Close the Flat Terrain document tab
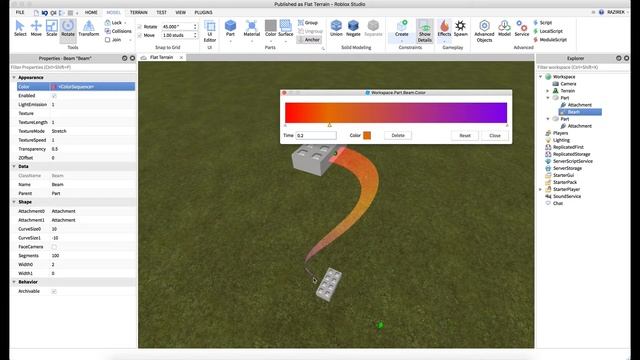The width and height of the screenshot is (640, 360). (x=181, y=58)
